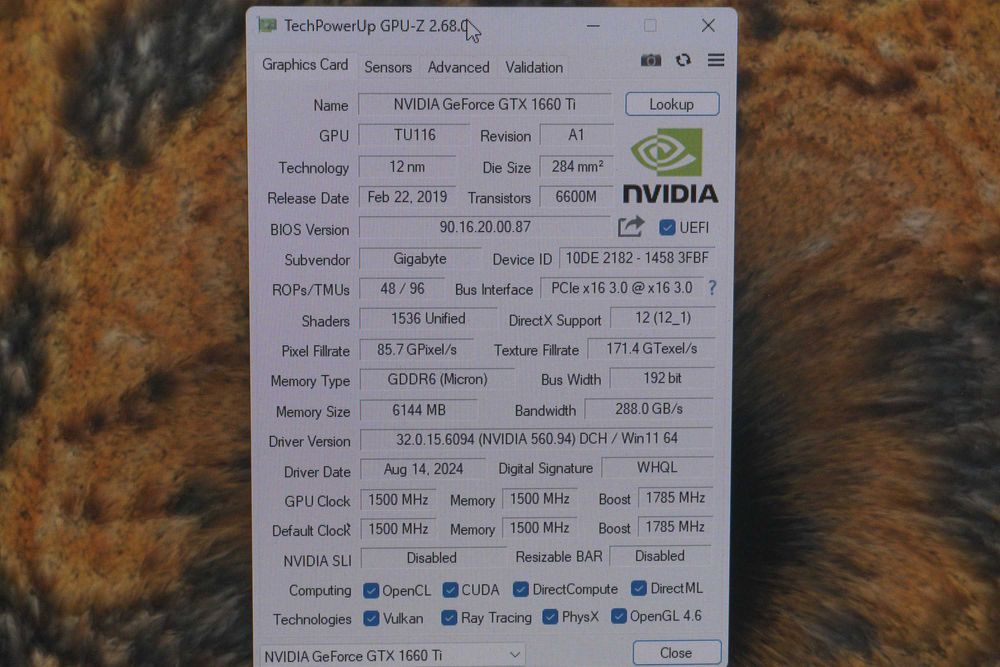Click the Technologies label text
1000x667 pixels.
click(x=312, y=619)
